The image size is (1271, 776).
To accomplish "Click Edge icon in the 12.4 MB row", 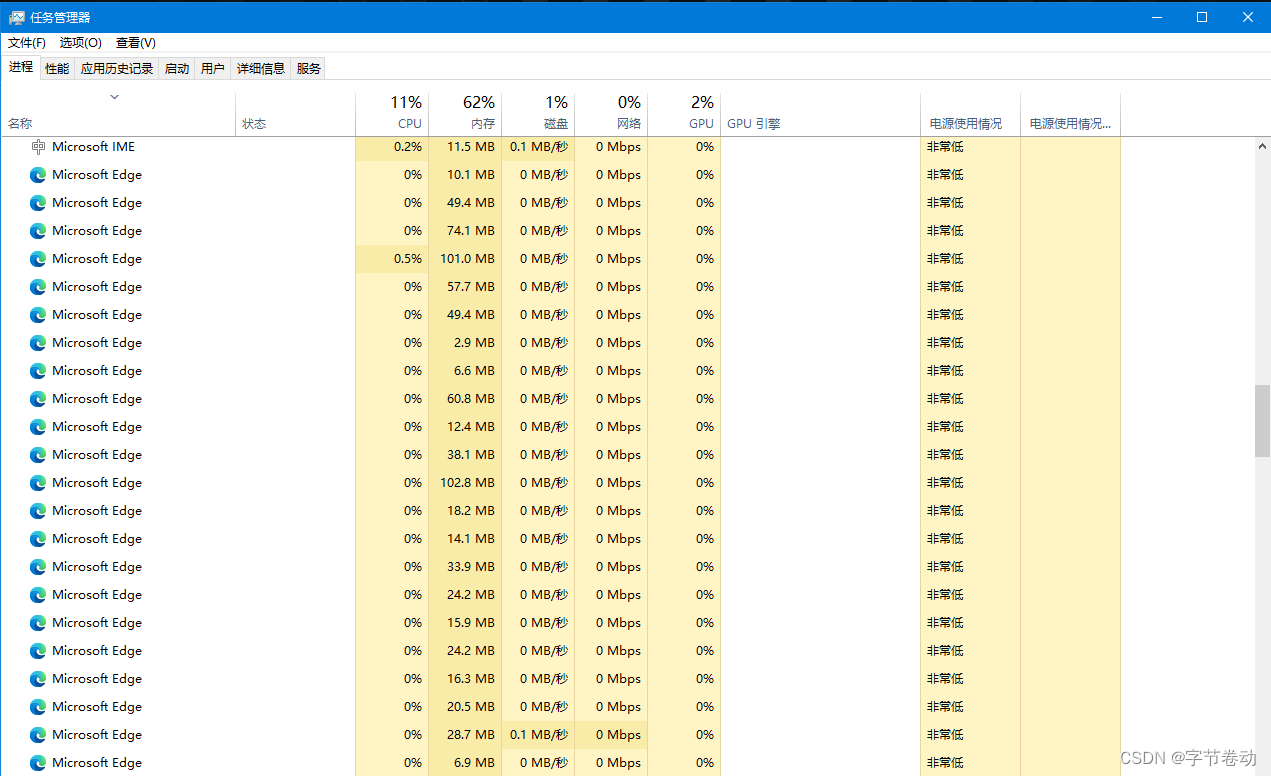I will (38, 427).
